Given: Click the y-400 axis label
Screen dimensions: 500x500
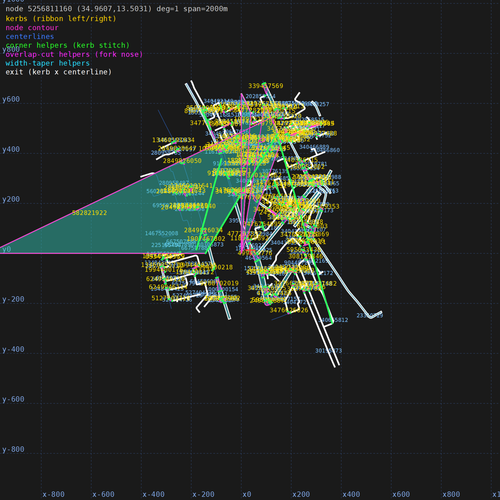Looking at the screenshot, I should [x=13, y=349].
